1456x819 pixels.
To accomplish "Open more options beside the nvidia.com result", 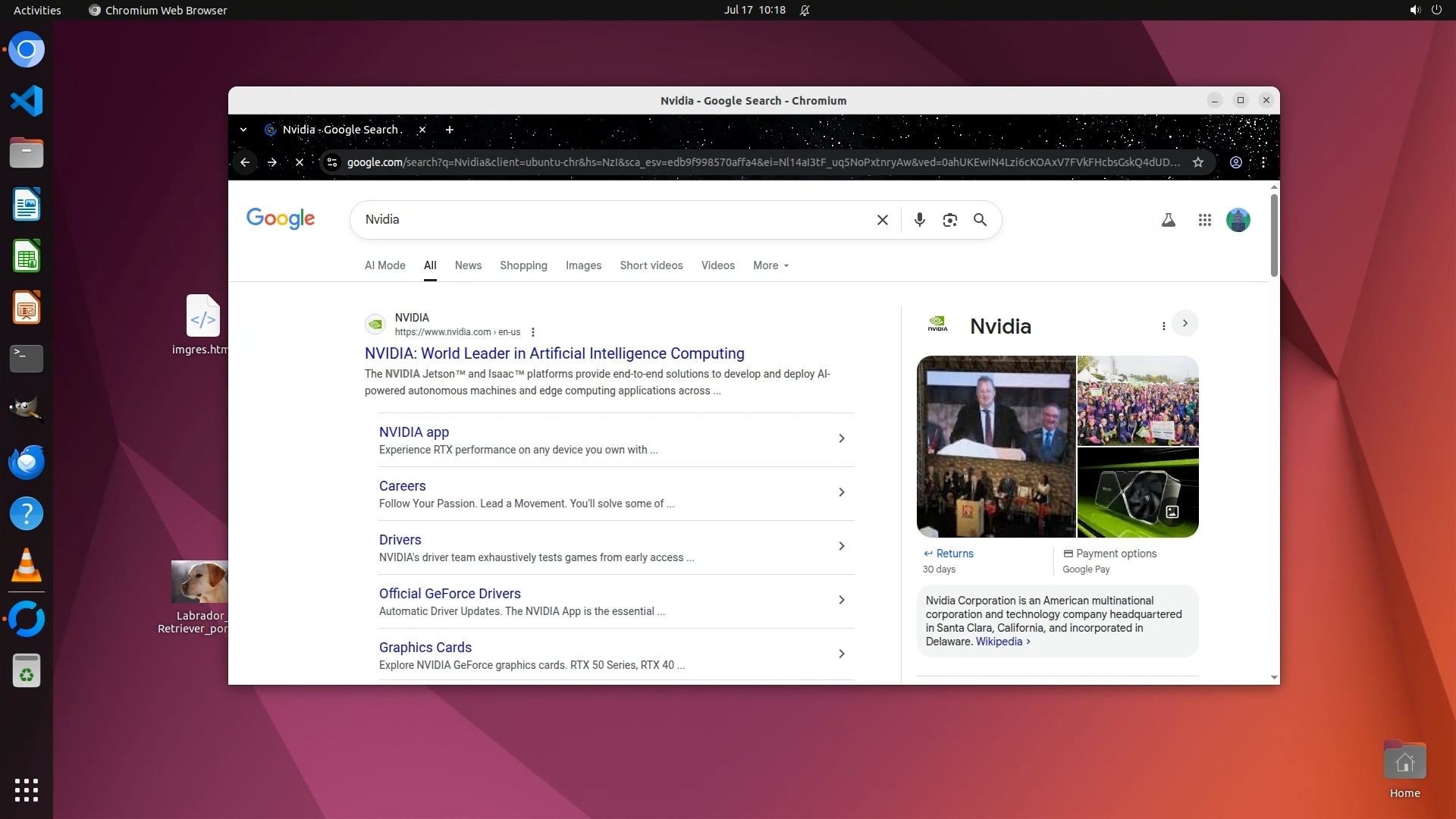I will [533, 332].
